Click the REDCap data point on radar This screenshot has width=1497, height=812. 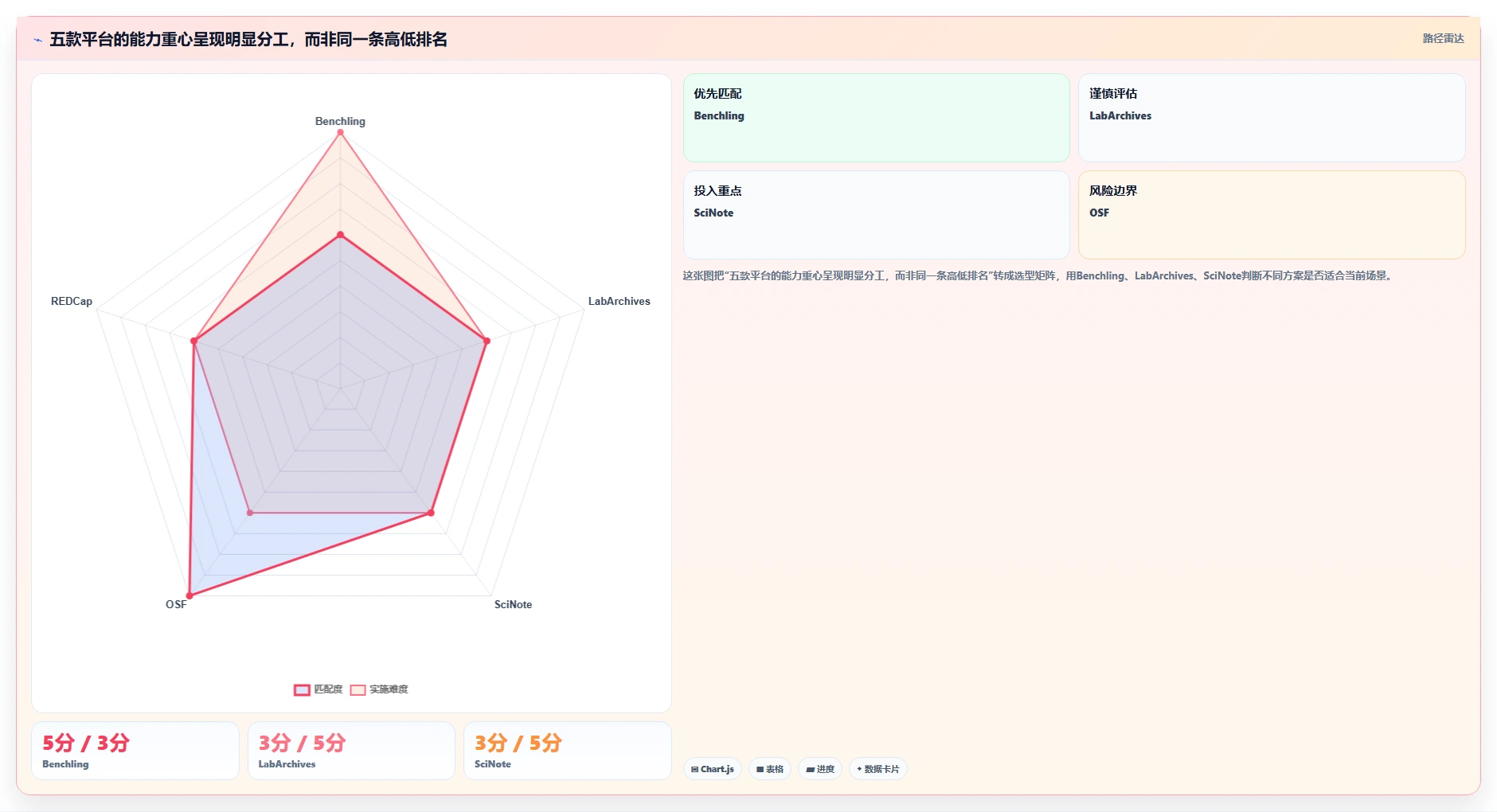[193, 341]
